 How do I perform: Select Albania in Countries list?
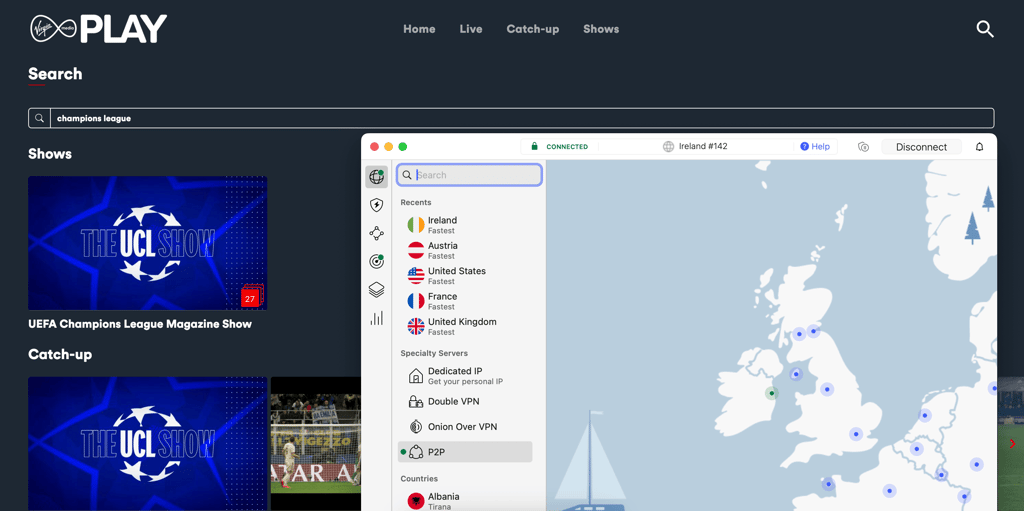465,501
